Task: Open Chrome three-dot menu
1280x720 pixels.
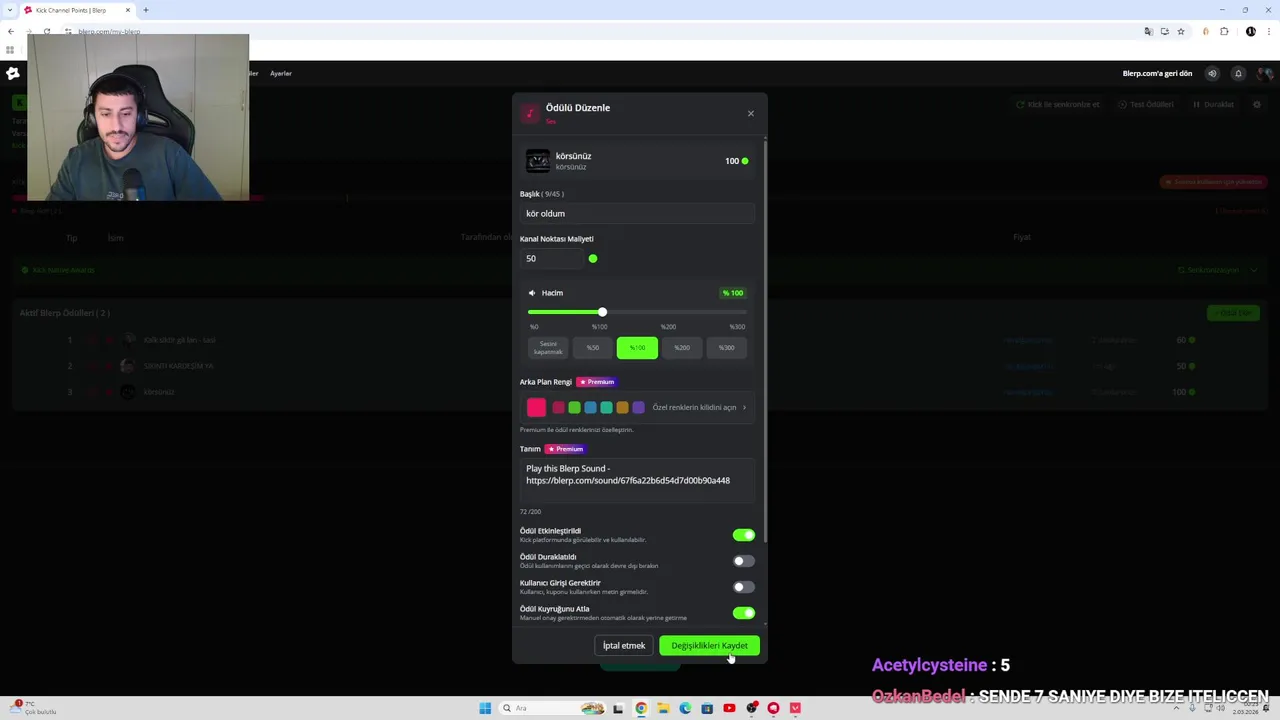Action: click(x=1268, y=31)
